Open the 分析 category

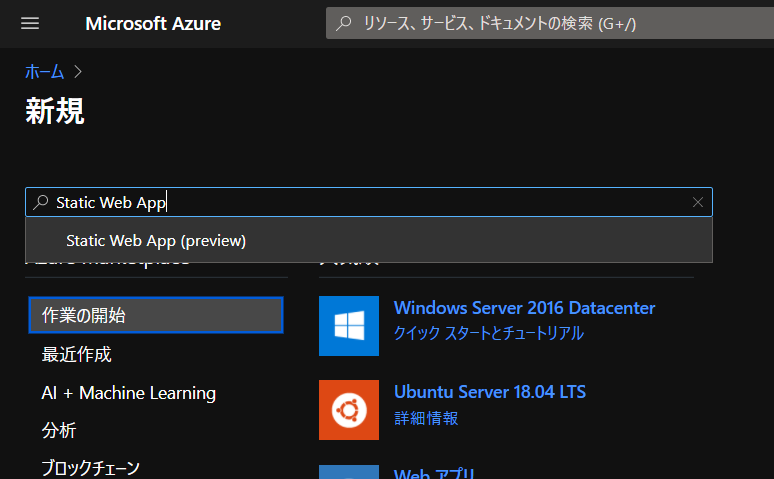tap(59, 431)
